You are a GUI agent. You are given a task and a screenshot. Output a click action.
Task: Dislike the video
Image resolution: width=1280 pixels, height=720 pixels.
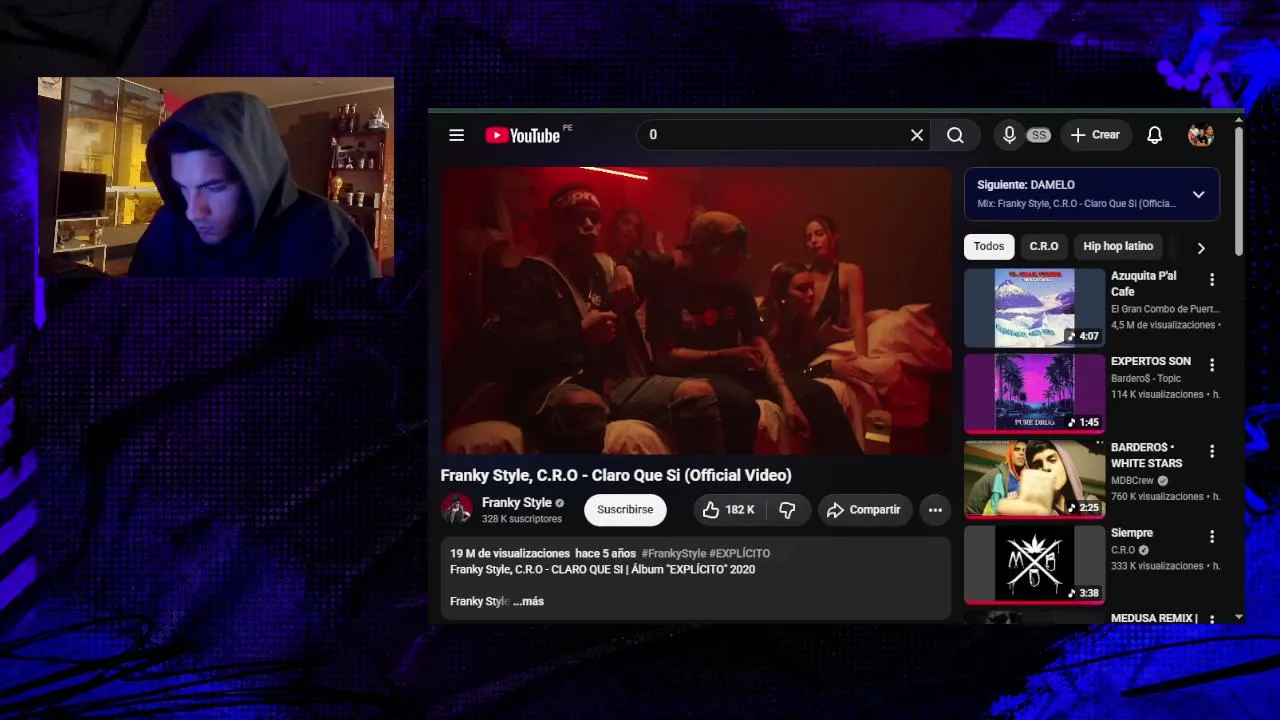coord(787,510)
